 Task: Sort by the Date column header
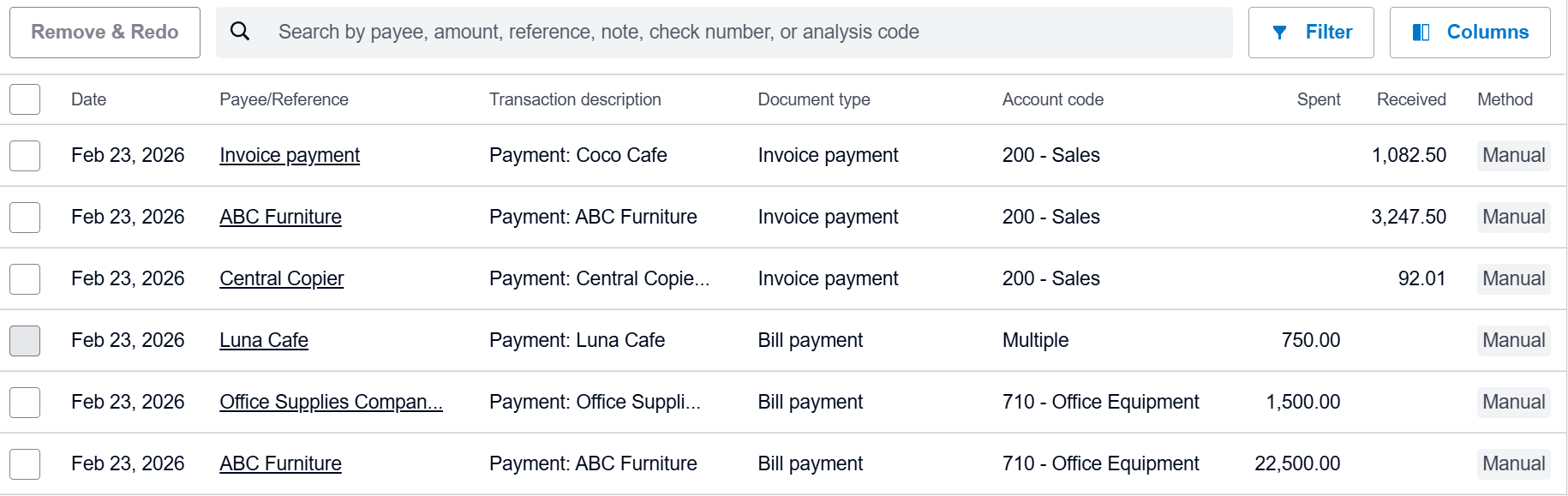pyautogui.click(x=88, y=99)
